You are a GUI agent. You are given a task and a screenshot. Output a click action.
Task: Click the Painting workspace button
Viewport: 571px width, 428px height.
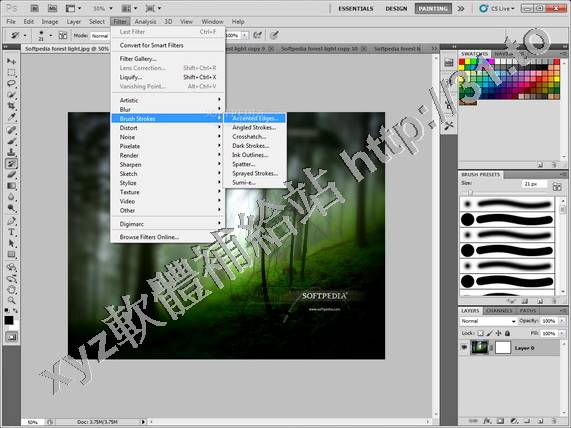click(433, 8)
